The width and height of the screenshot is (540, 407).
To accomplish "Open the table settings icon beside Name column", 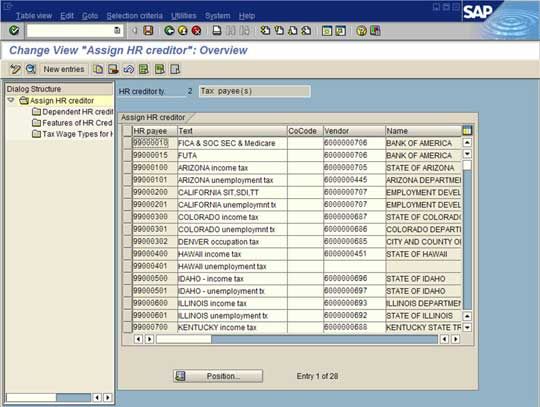I will point(467,131).
